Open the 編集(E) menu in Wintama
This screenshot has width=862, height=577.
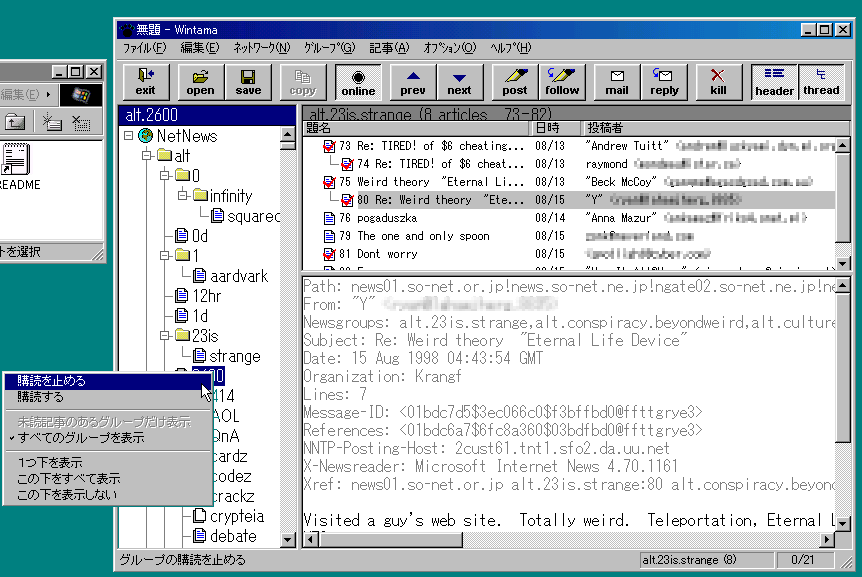(x=200, y=48)
